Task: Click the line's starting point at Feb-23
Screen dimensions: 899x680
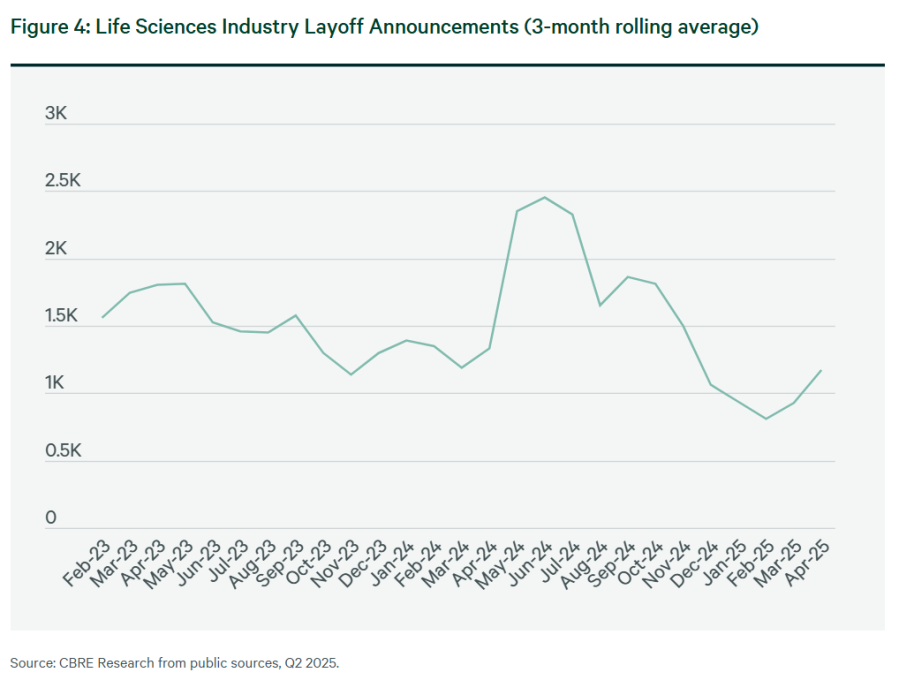Action: tap(102, 317)
